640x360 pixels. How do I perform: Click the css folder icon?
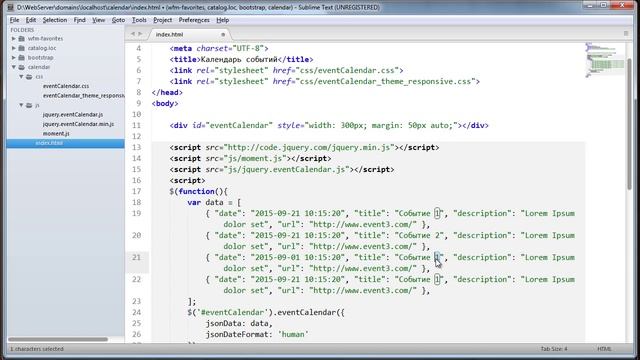pyautogui.click(x=29, y=76)
